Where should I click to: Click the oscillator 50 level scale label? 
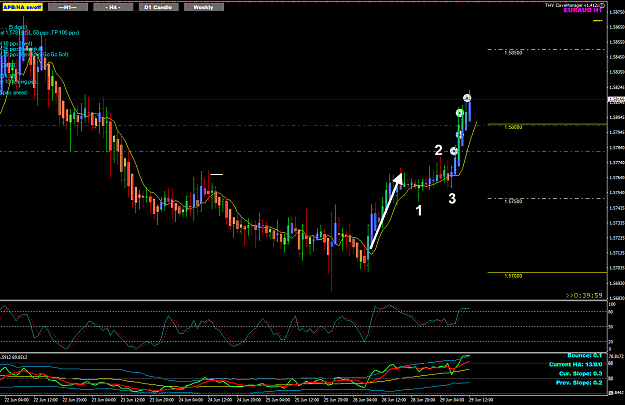tap(610, 327)
